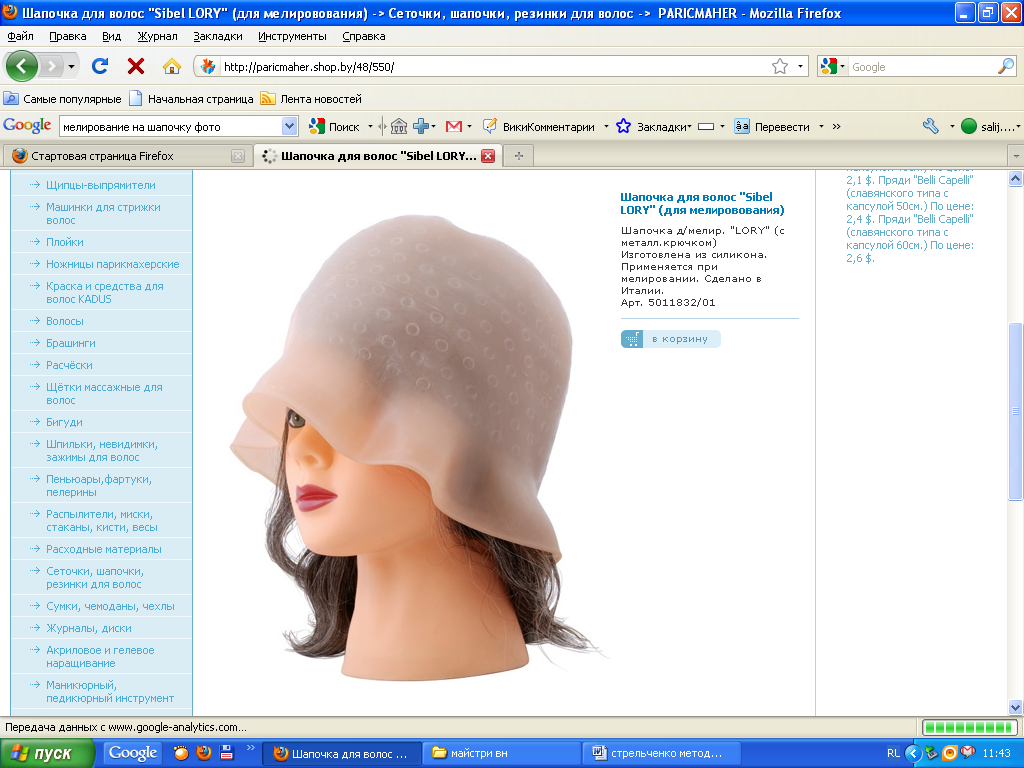
Task: Open Щипцы-выпрямители category
Action: 101,185
